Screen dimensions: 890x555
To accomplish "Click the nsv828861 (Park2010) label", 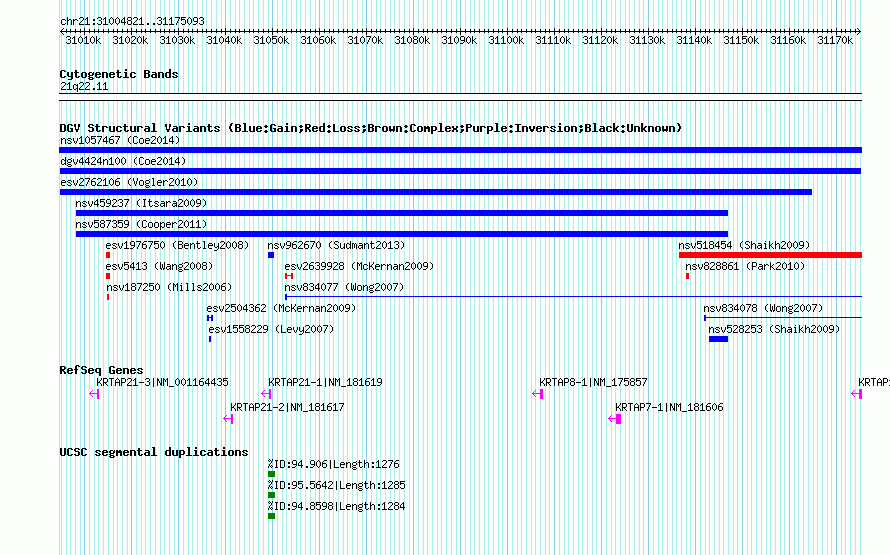I will click(x=745, y=266).
